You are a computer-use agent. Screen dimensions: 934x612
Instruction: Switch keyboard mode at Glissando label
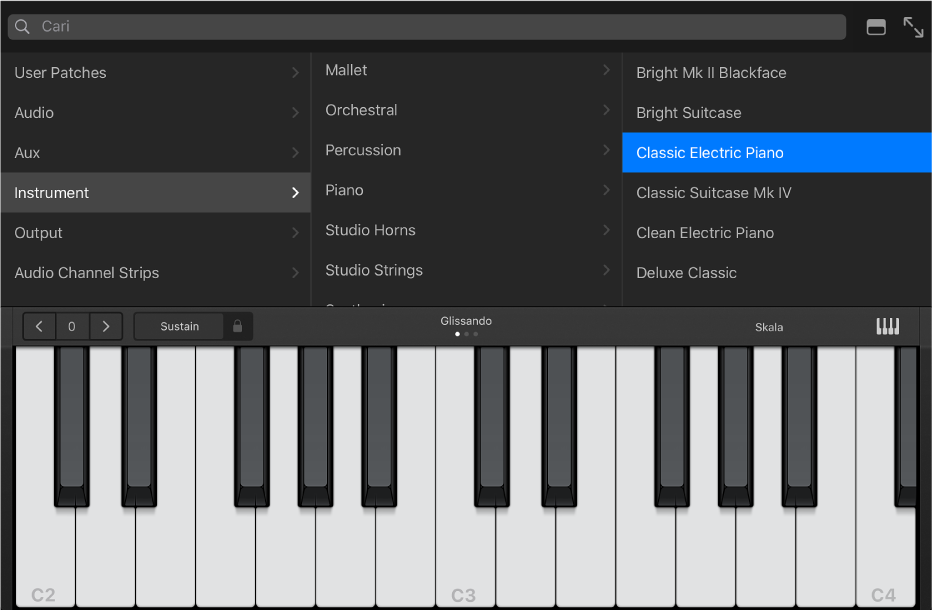click(x=466, y=321)
